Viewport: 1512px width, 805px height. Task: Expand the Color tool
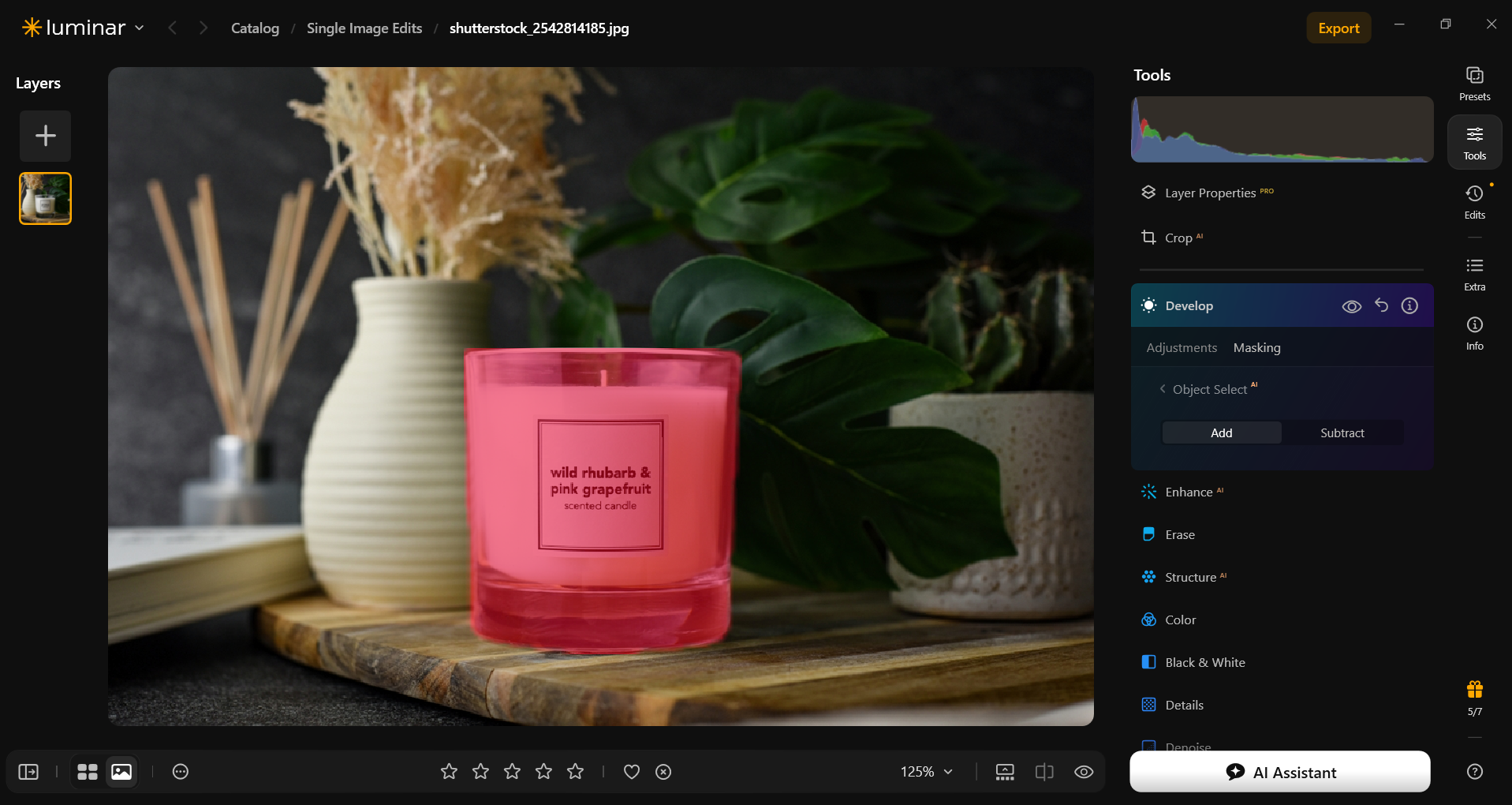[x=1282, y=620]
